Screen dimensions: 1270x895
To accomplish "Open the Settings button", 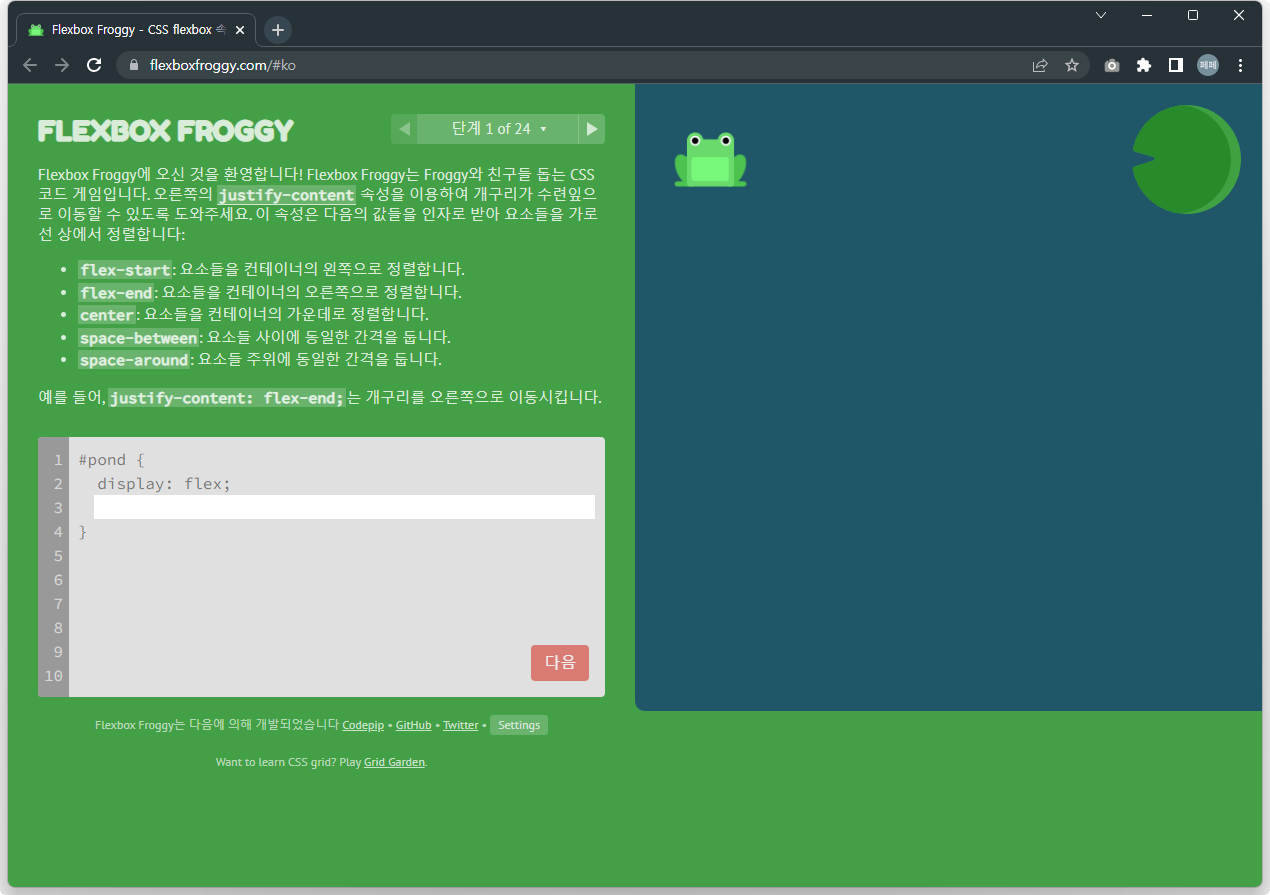I will [x=519, y=725].
